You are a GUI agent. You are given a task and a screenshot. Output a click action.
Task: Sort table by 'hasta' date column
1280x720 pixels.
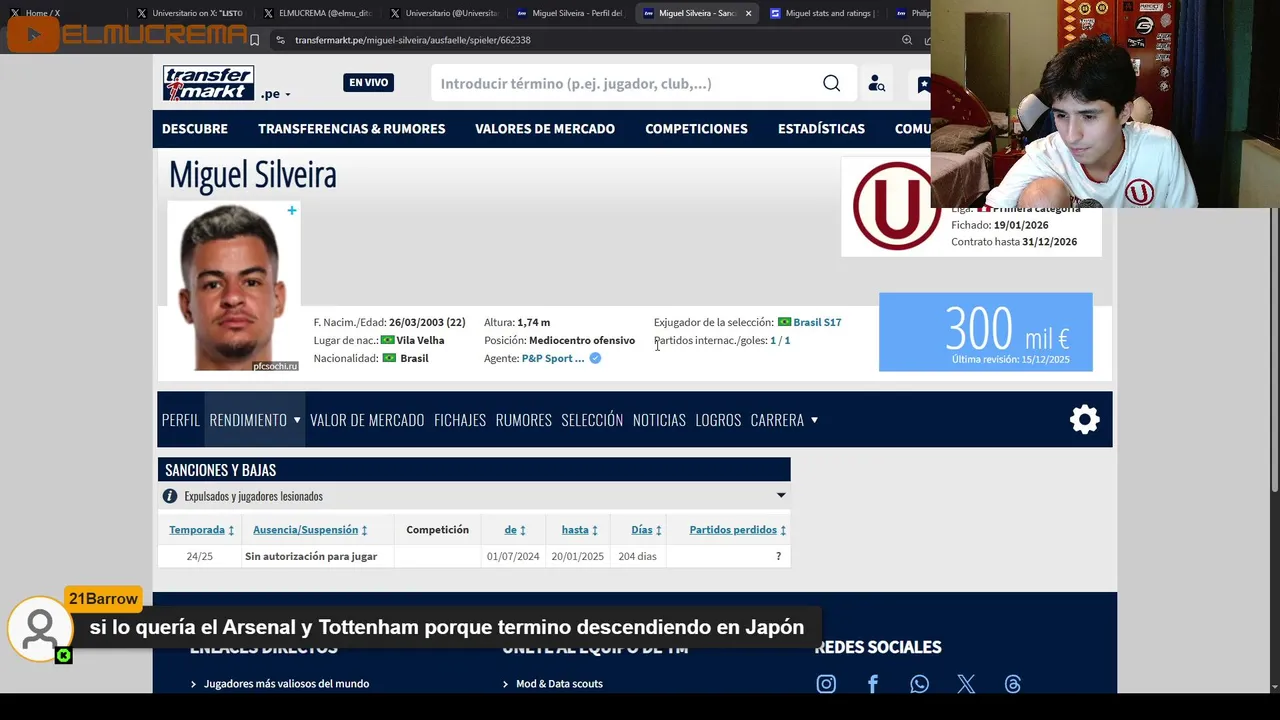(579, 530)
